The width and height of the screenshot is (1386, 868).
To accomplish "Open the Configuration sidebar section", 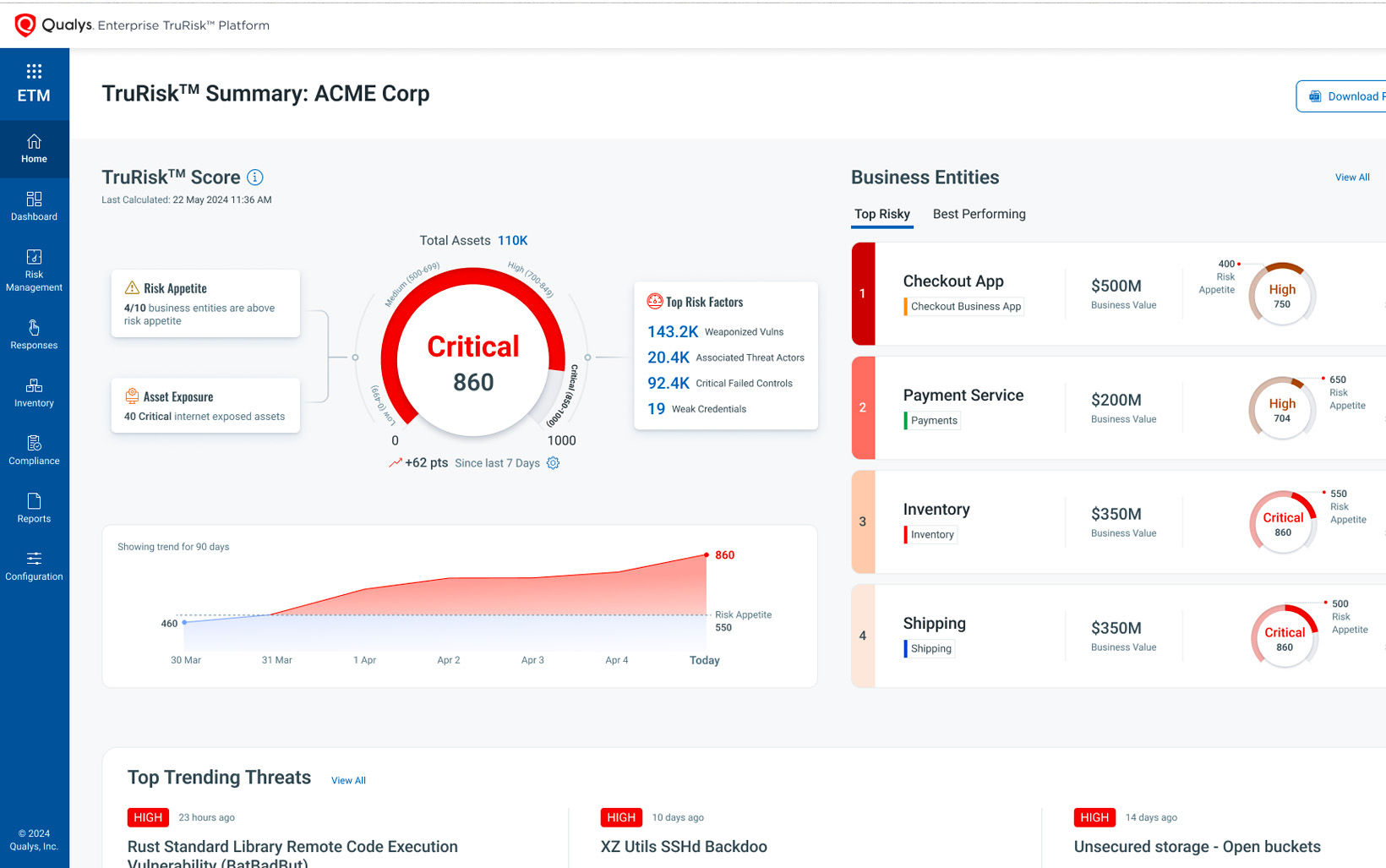I will click(34, 566).
